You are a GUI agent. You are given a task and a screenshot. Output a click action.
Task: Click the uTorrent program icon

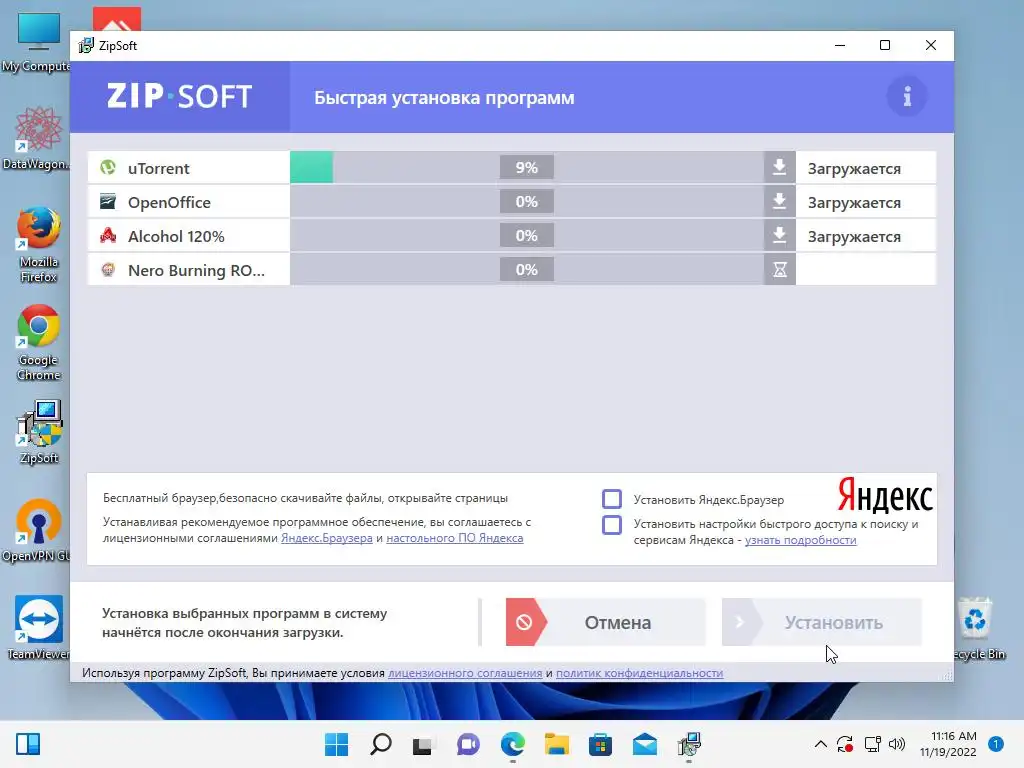click(108, 168)
